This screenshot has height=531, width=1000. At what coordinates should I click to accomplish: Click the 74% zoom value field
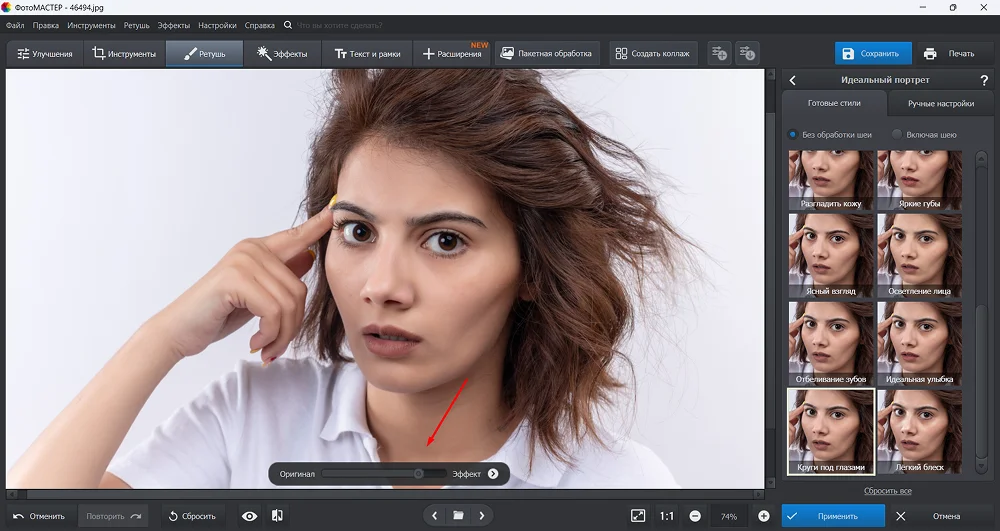pos(729,516)
